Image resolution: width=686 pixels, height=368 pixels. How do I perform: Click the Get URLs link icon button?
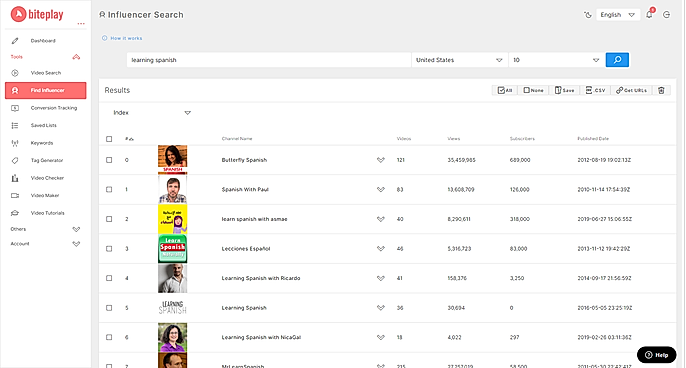pos(631,90)
